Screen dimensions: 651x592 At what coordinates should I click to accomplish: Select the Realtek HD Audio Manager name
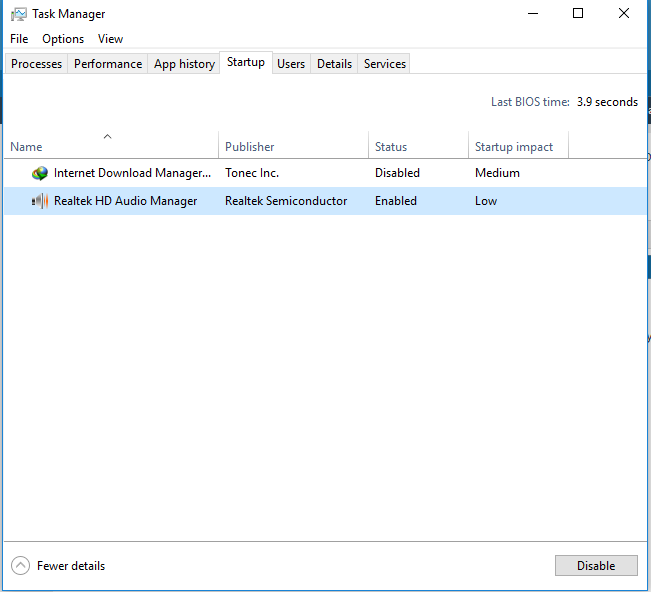125,201
